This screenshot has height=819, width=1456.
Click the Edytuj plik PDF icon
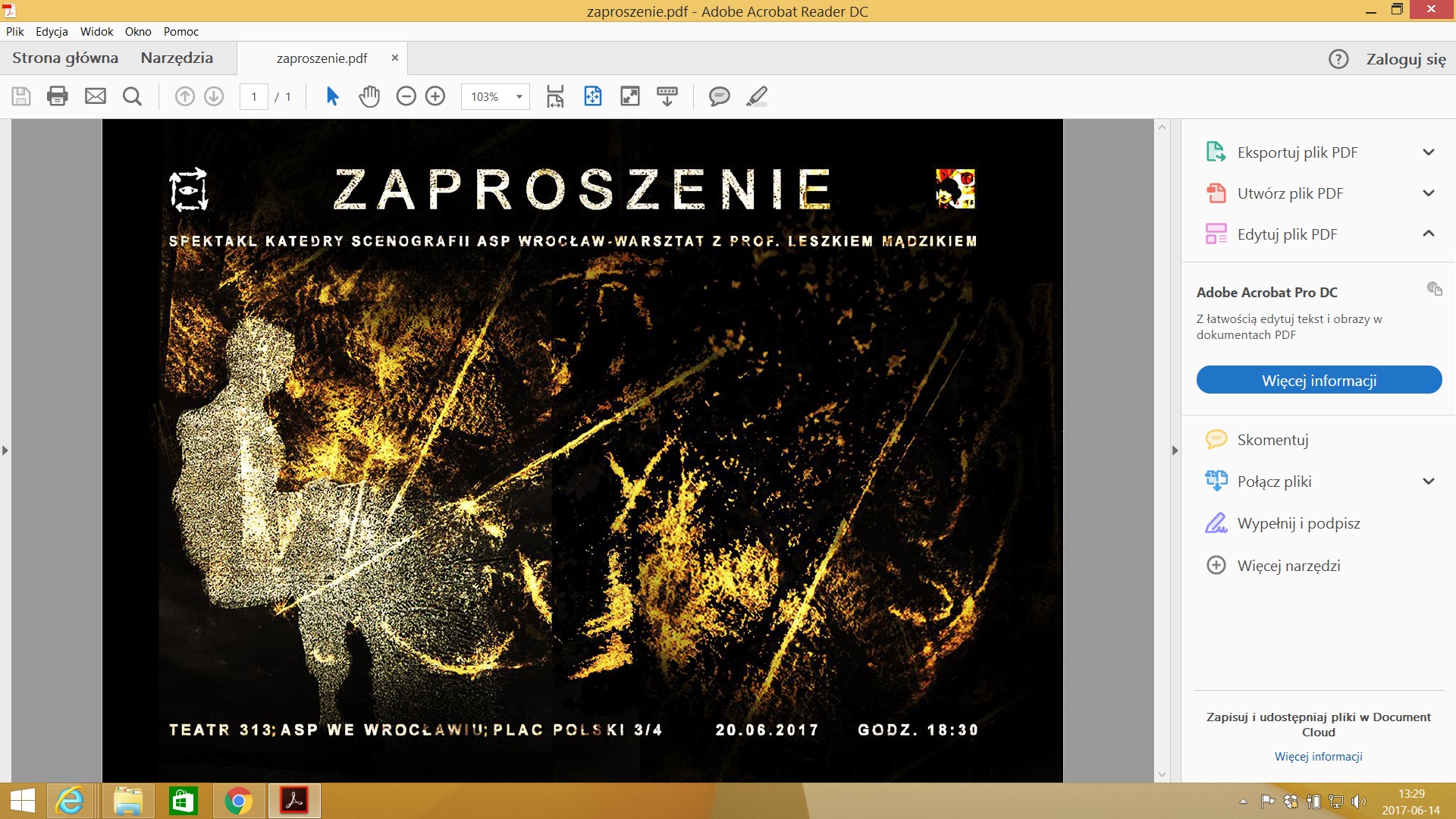[1216, 234]
